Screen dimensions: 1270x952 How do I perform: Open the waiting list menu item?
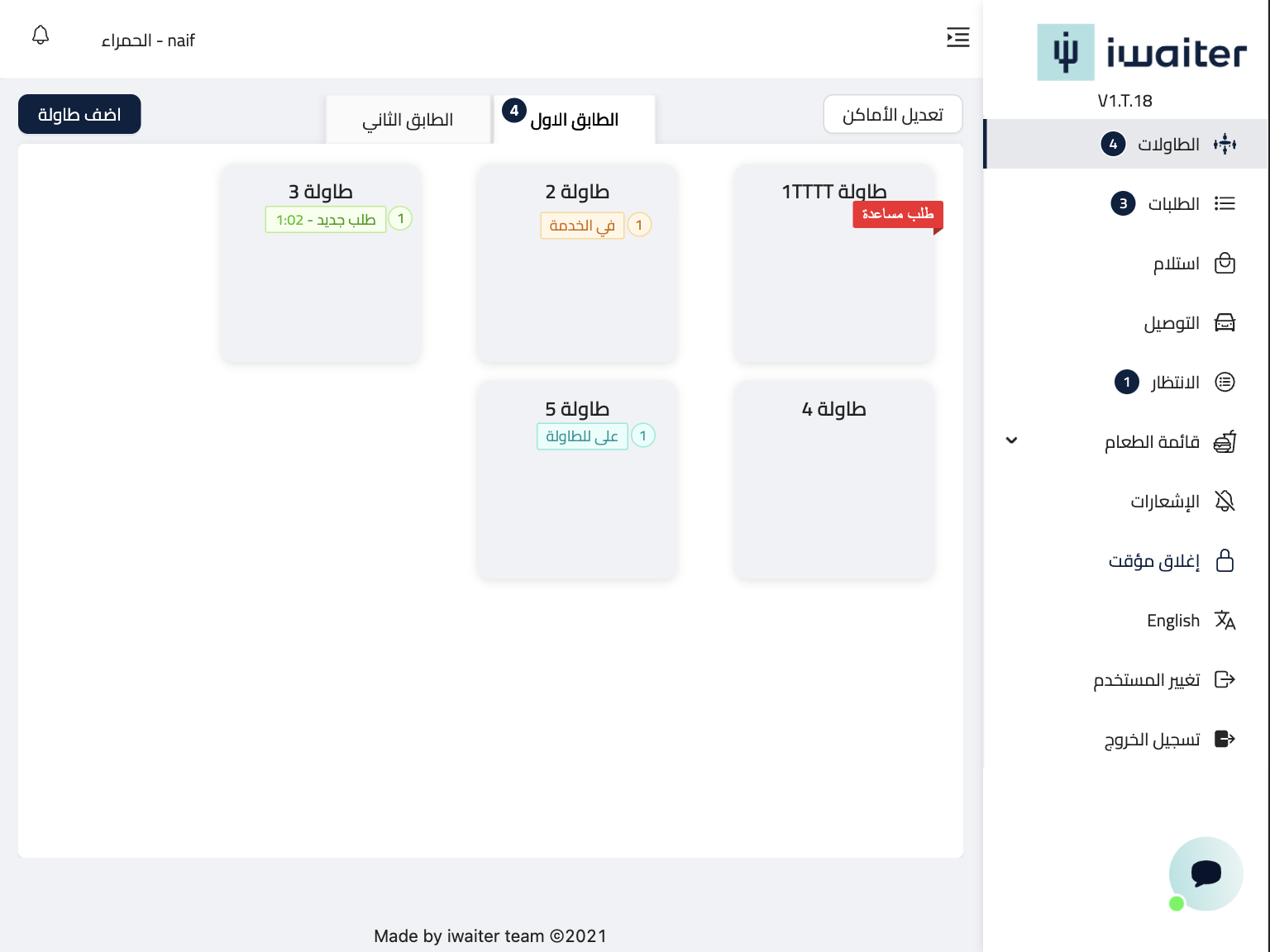(1174, 383)
